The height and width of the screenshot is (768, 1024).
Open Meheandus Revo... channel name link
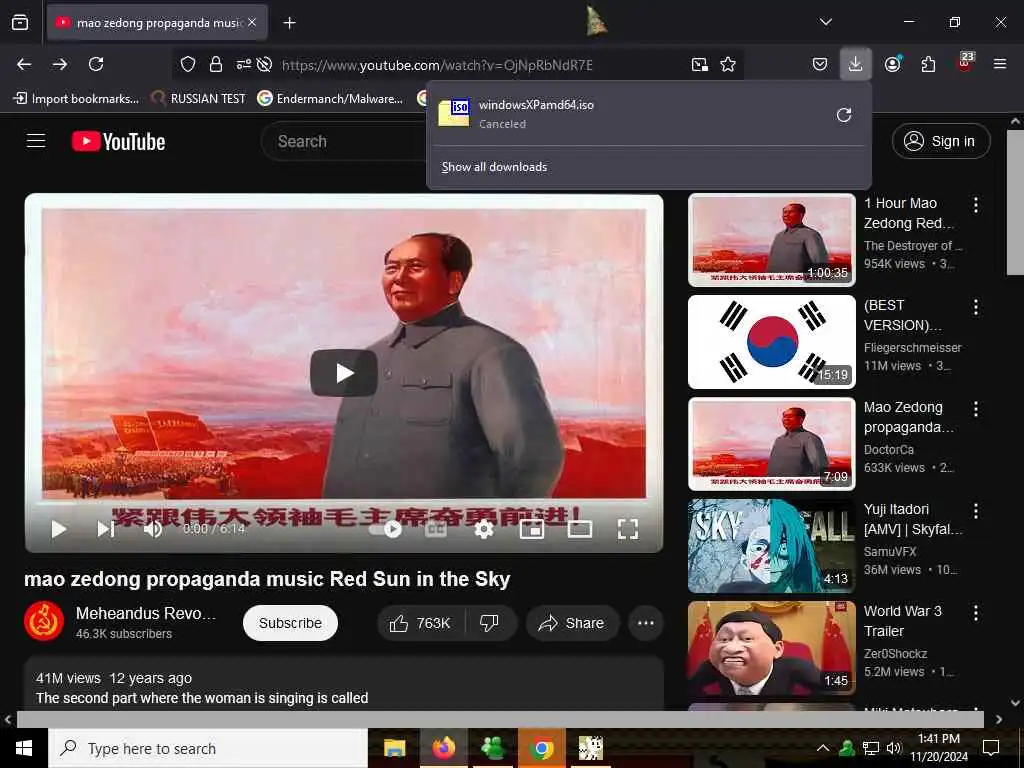[146, 613]
